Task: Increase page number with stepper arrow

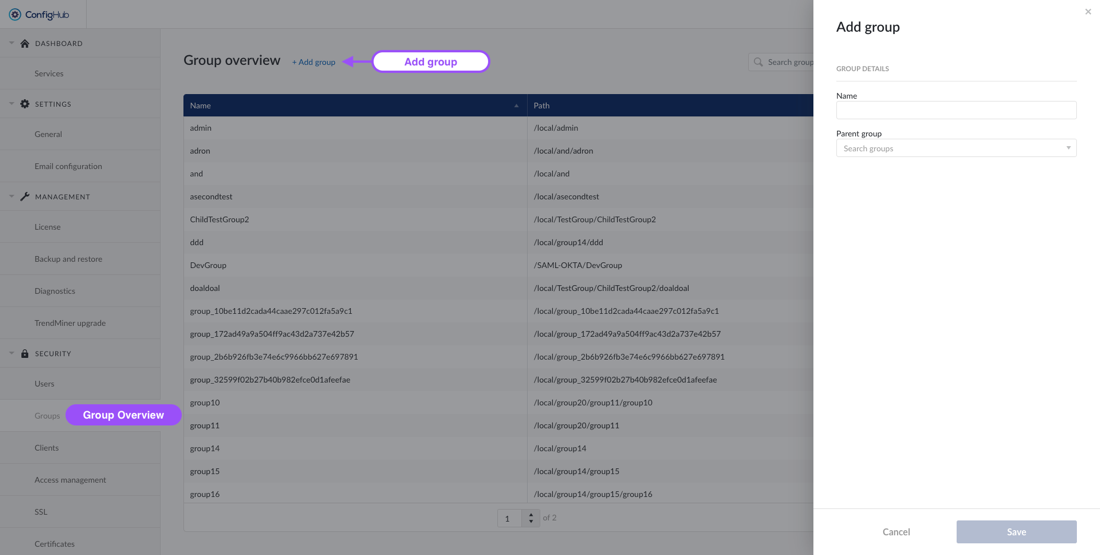Action: pos(531,514)
